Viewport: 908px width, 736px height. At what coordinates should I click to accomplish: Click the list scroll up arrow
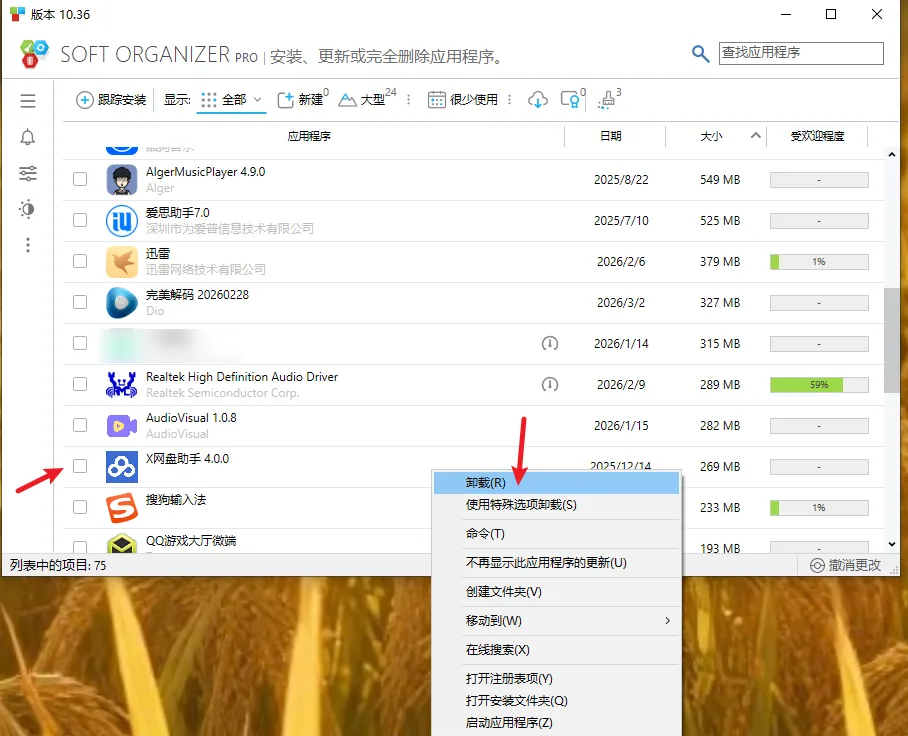[x=892, y=155]
